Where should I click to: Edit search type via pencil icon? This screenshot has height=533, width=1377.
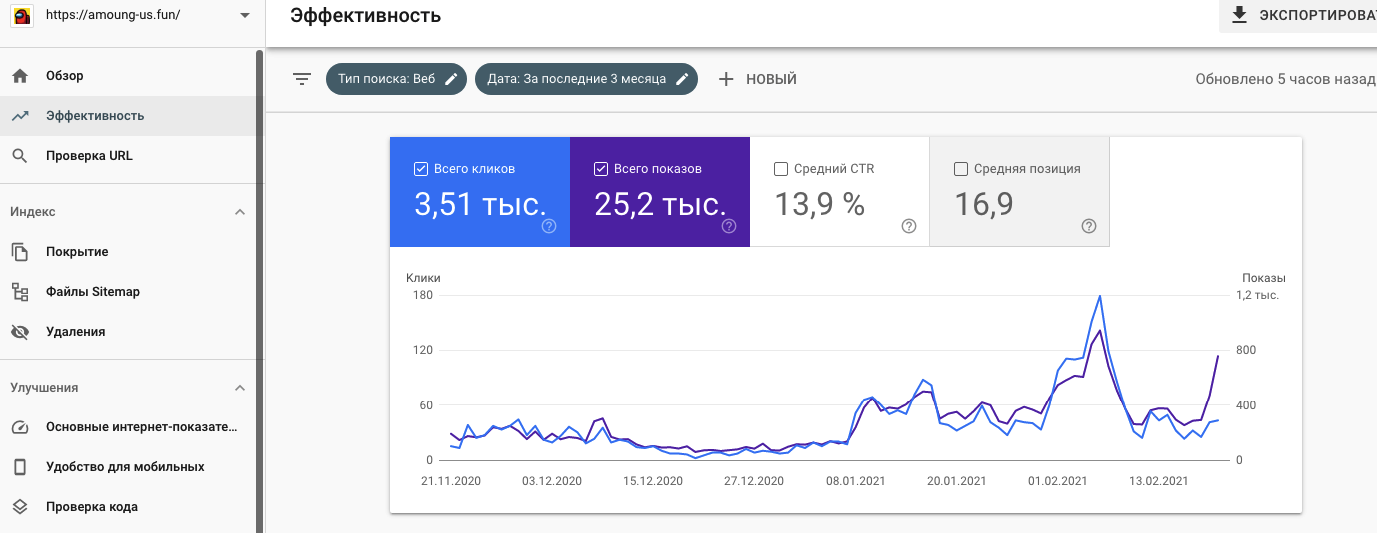point(451,79)
